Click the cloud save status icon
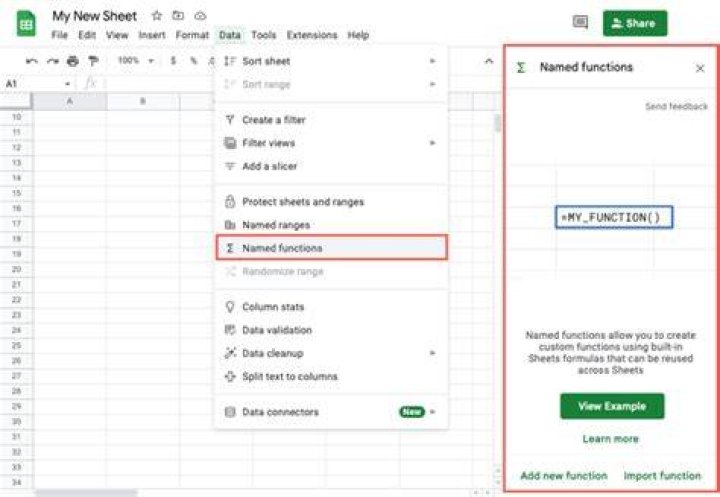This screenshot has width=720, height=497. coord(200,16)
